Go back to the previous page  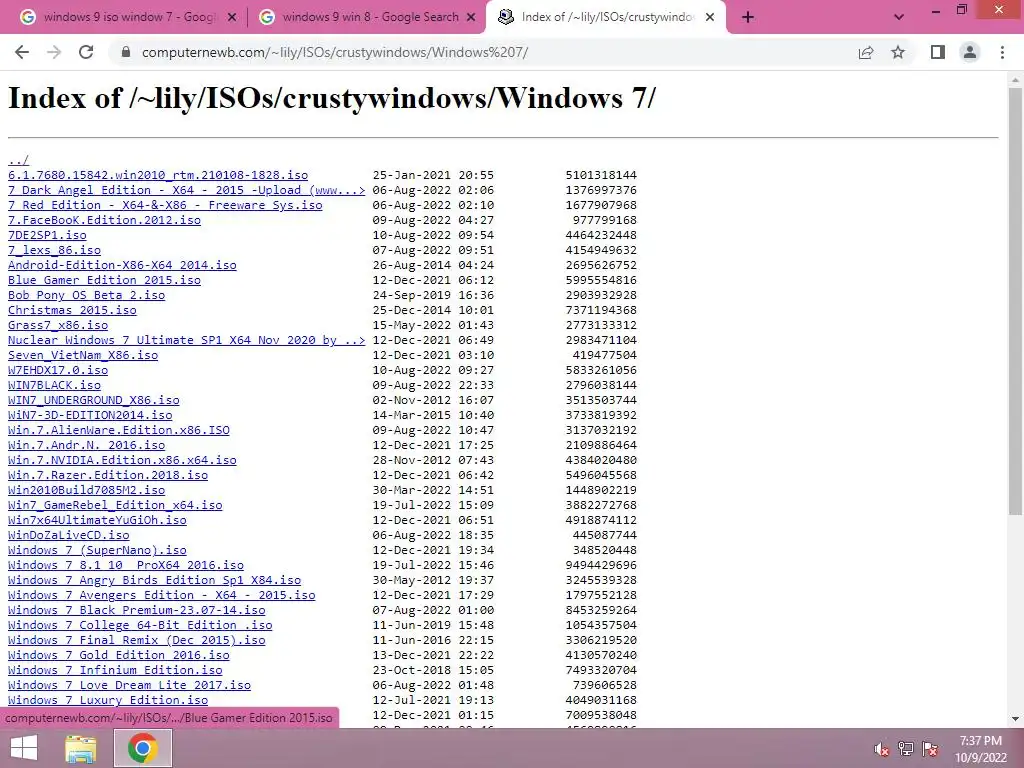click(x=22, y=52)
